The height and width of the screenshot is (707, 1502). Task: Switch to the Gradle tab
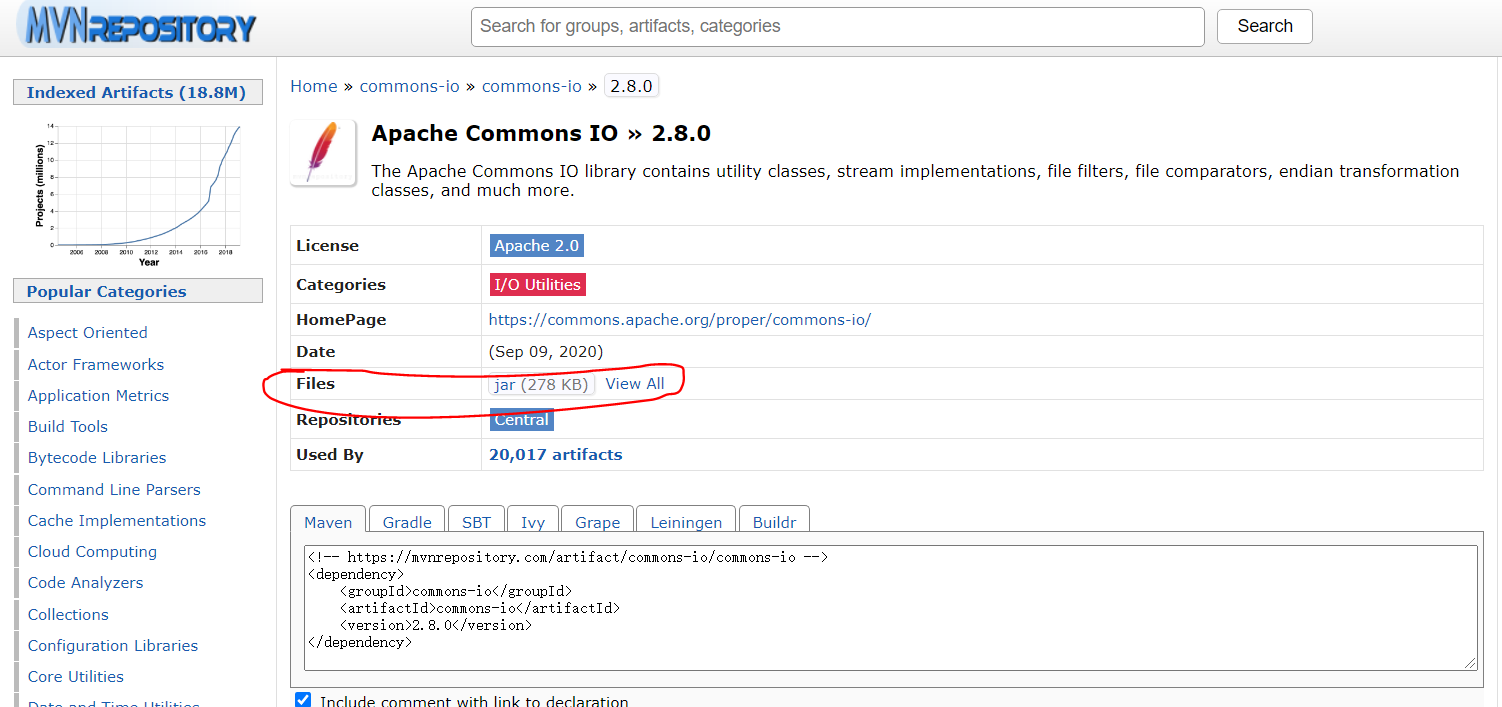pos(407,521)
